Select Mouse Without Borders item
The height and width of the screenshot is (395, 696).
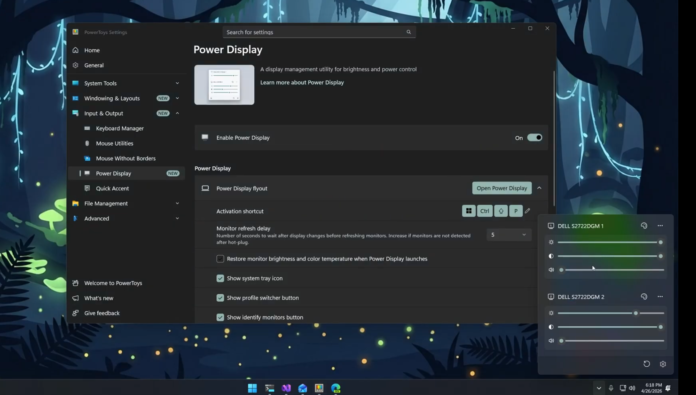pos(127,158)
